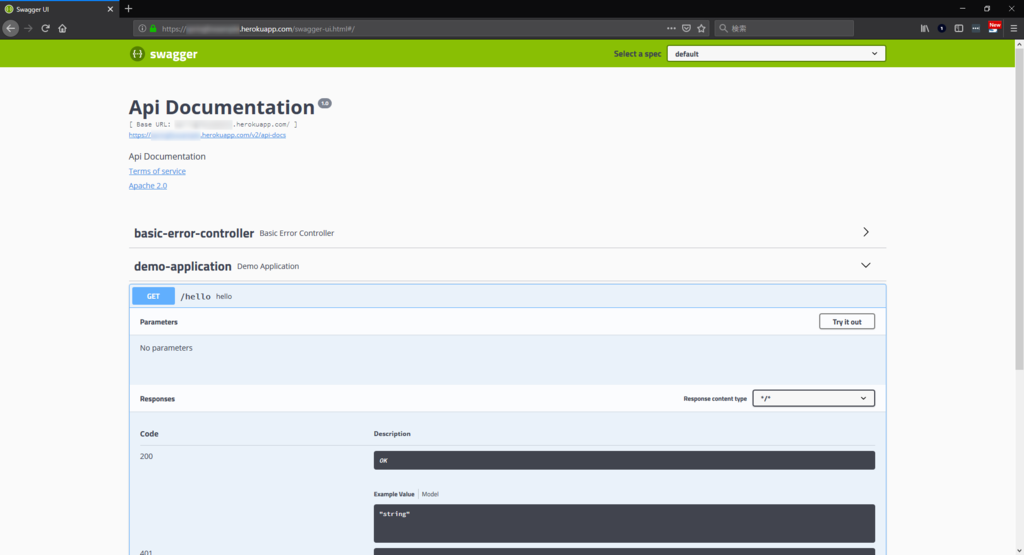Click the OK response description bar

click(624, 460)
